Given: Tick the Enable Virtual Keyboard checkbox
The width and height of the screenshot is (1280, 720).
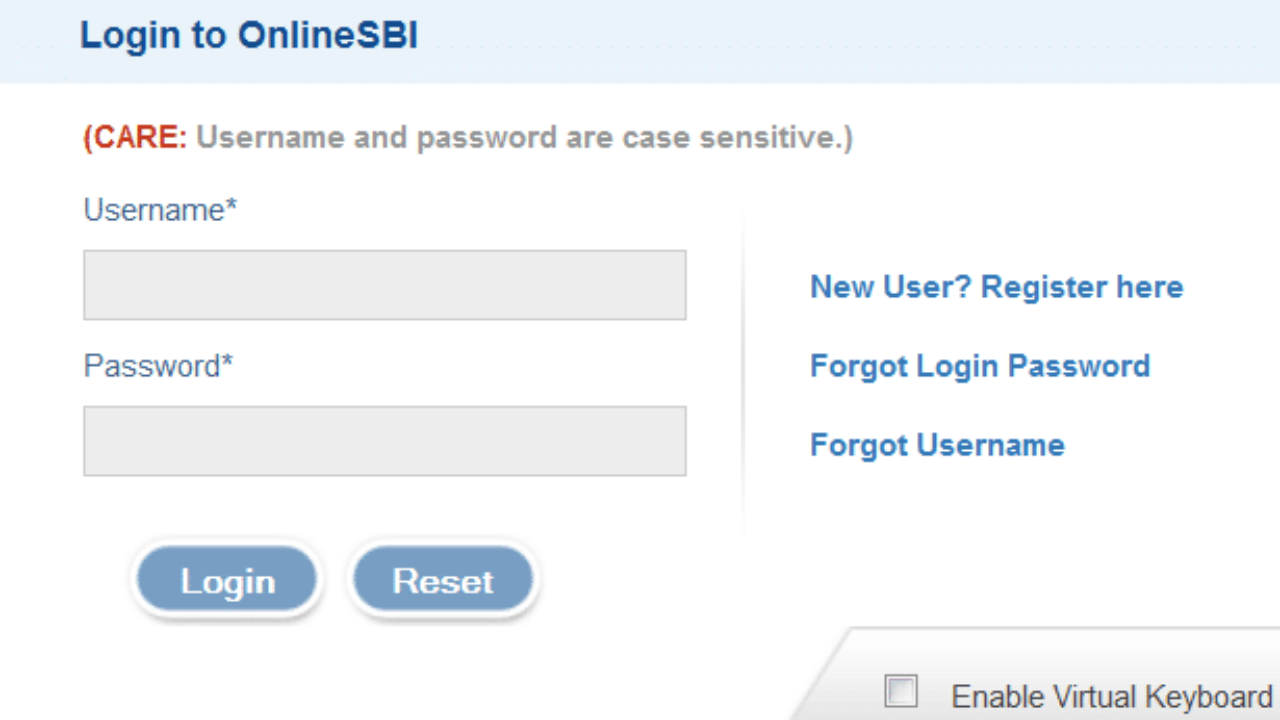Looking at the screenshot, I should click(901, 691).
